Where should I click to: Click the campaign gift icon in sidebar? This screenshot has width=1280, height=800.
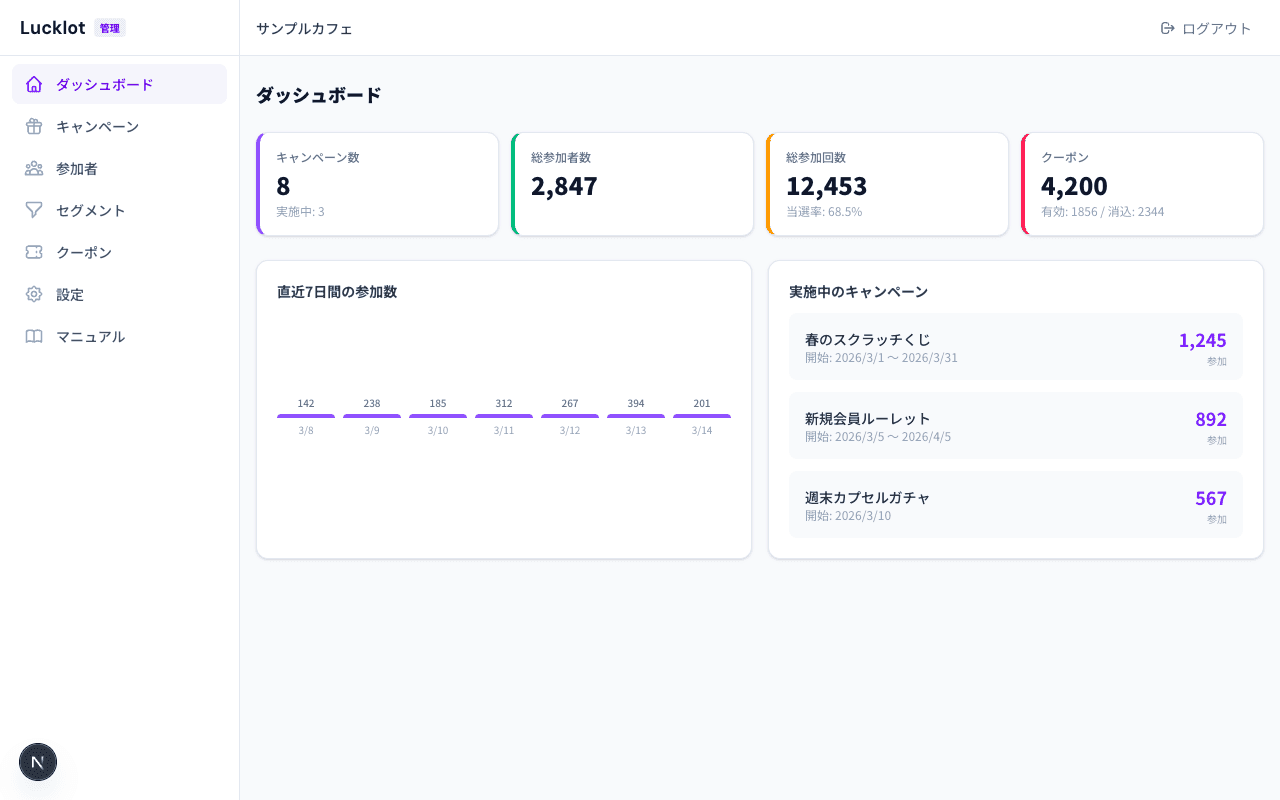[x=34, y=126]
